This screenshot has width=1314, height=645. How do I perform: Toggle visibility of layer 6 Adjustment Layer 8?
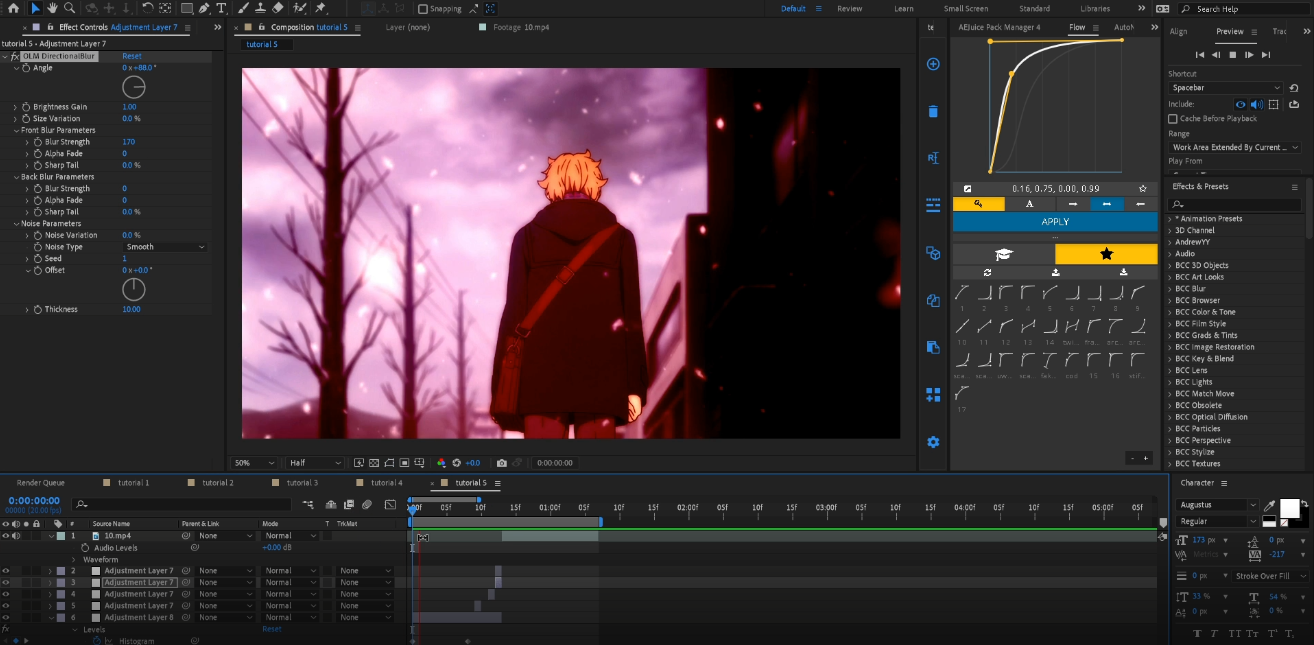click(5, 617)
